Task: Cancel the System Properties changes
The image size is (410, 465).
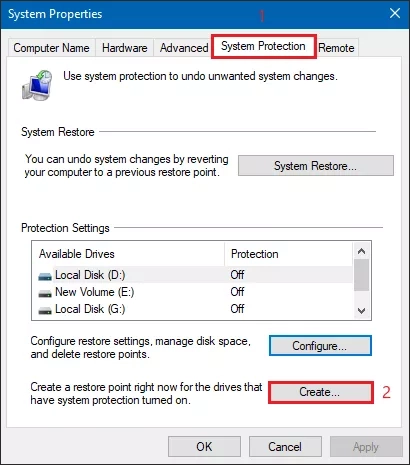Action: pos(285,447)
